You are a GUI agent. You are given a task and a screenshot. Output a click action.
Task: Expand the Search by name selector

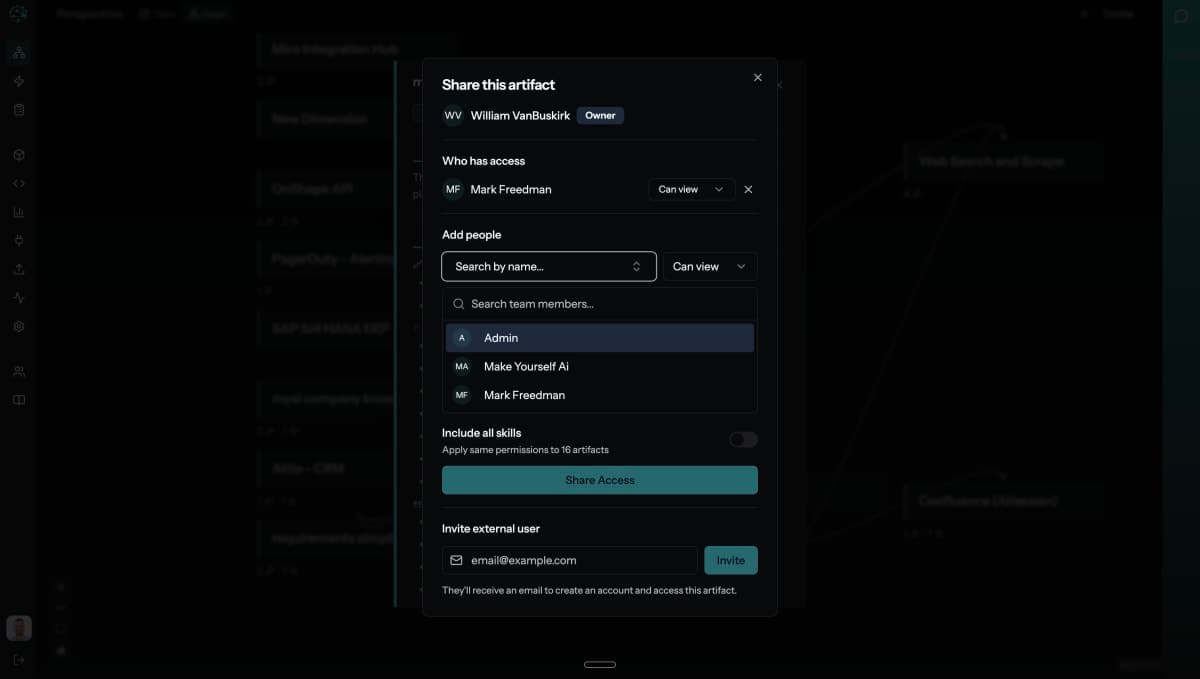(548, 266)
